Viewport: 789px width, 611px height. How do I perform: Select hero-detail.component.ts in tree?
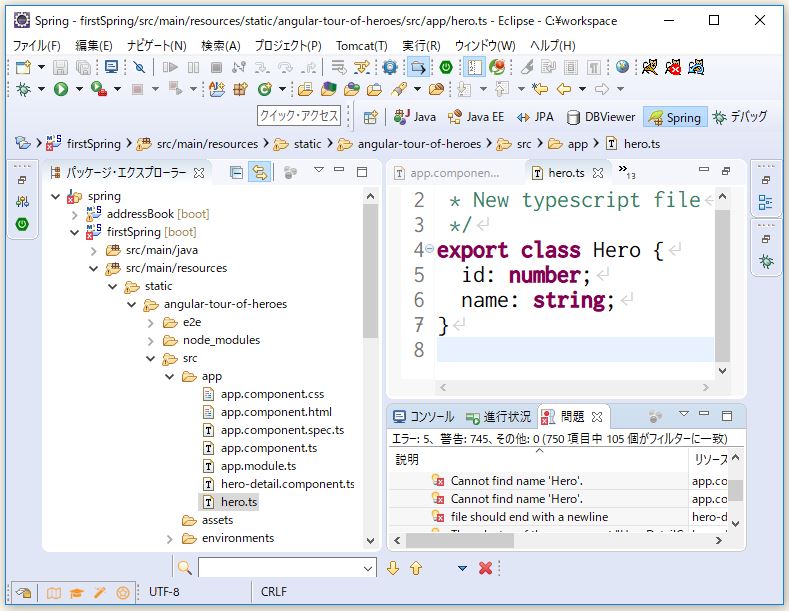[x=287, y=484]
